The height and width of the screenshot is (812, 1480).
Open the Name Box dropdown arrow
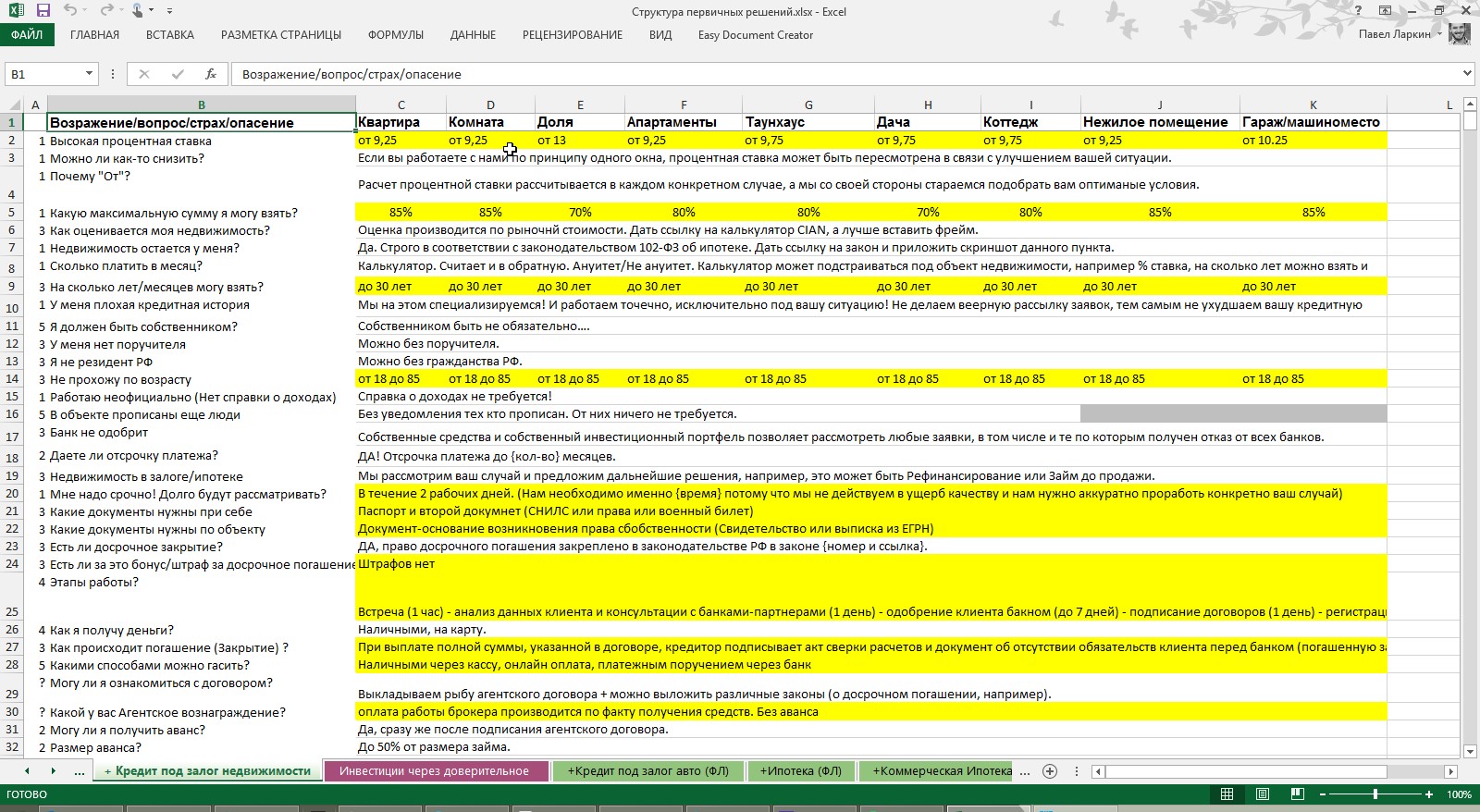(89, 74)
